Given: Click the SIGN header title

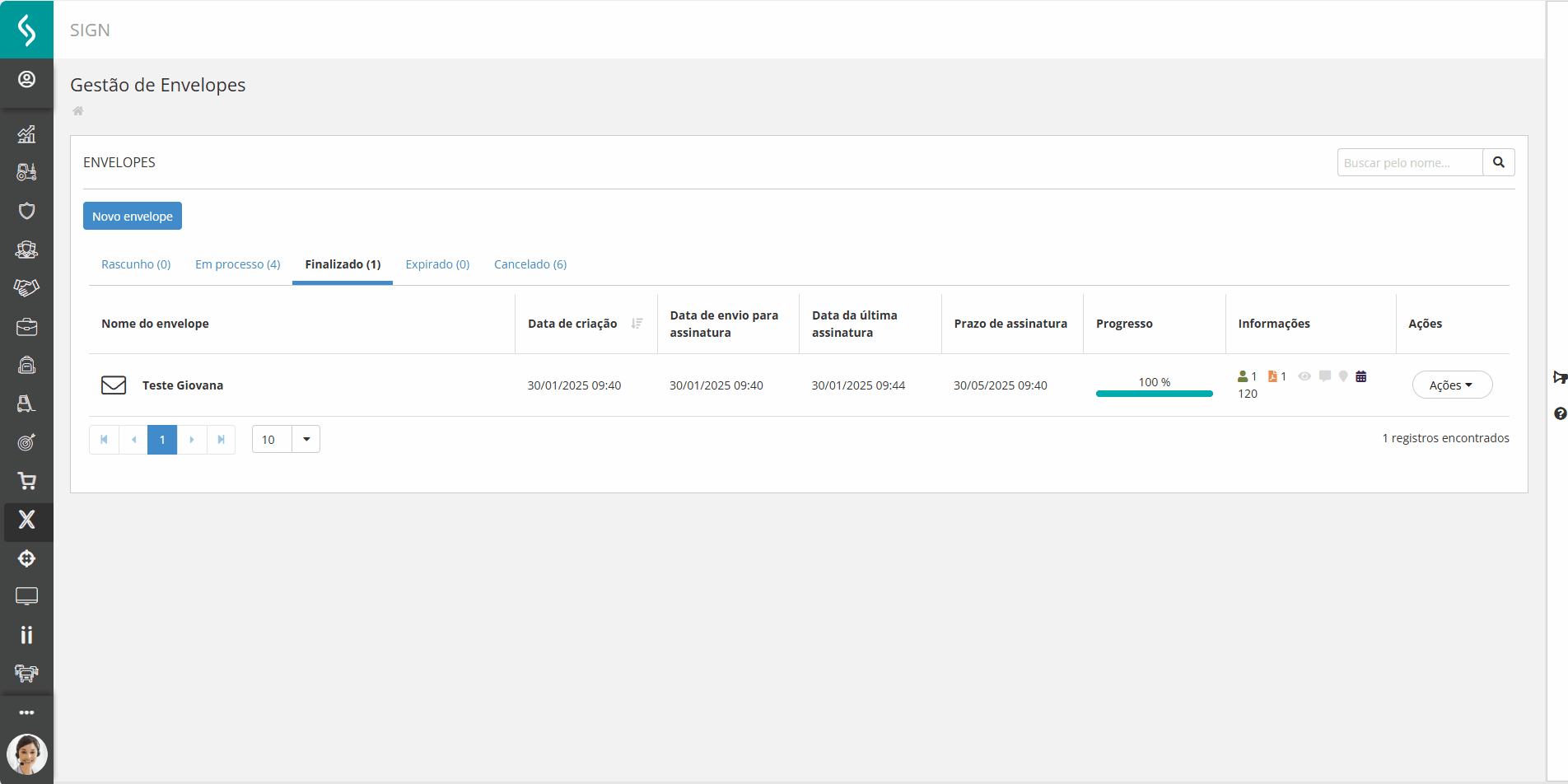Looking at the screenshot, I should coord(90,30).
